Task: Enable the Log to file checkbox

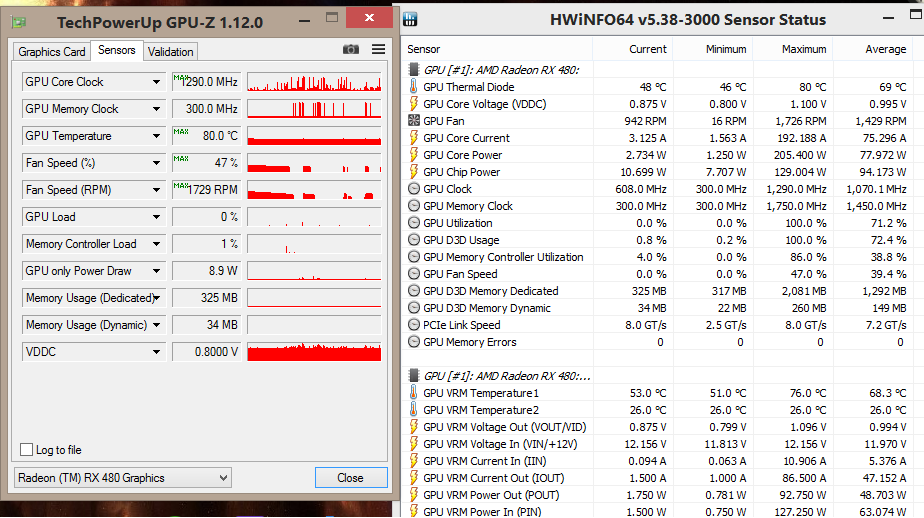Action: click(x=27, y=450)
